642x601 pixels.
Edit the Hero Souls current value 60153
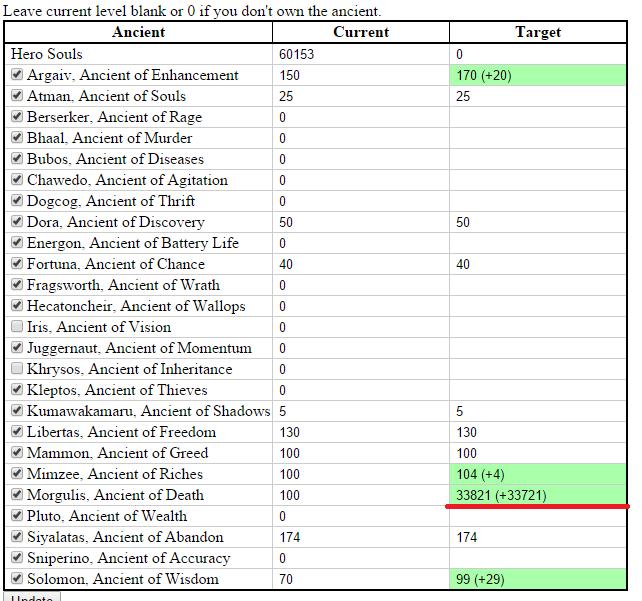(x=361, y=54)
